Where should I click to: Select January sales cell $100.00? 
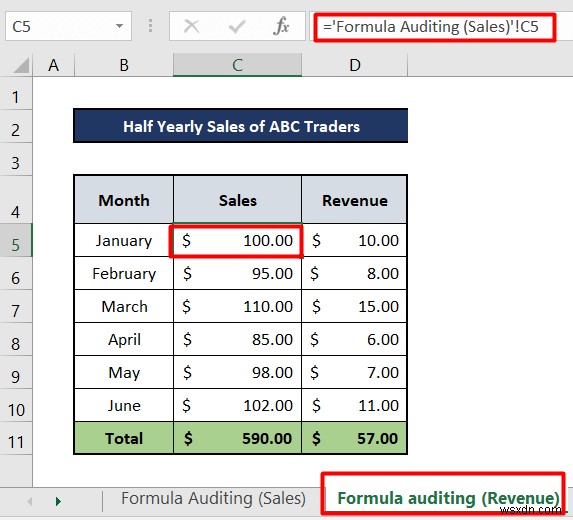pos(237,240)
